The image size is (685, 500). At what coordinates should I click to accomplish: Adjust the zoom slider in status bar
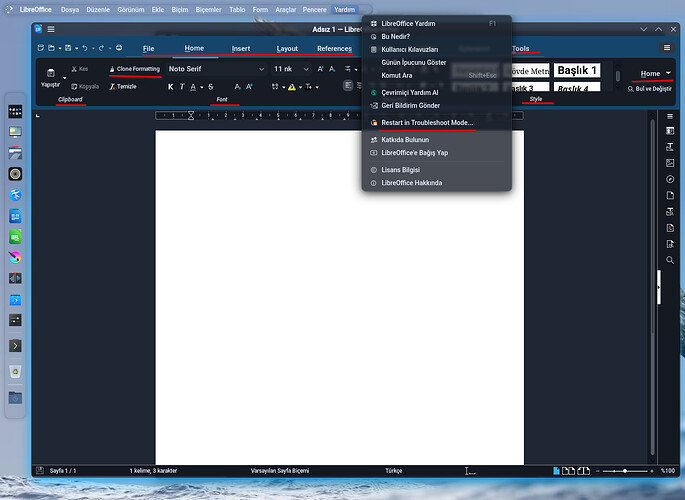coord(625,471)
